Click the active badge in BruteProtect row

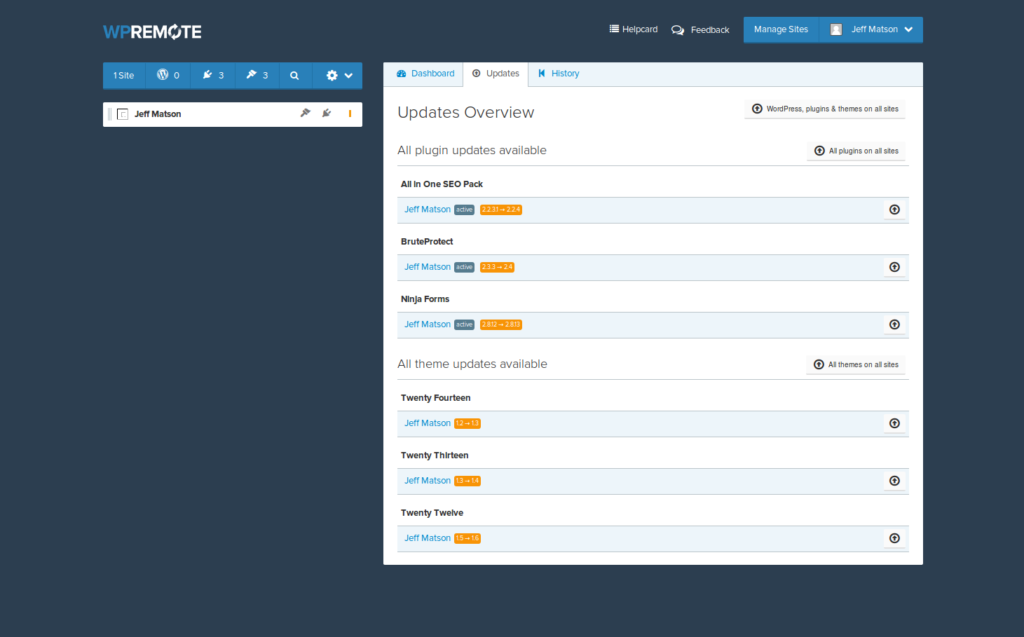click(x=464, y=267)
